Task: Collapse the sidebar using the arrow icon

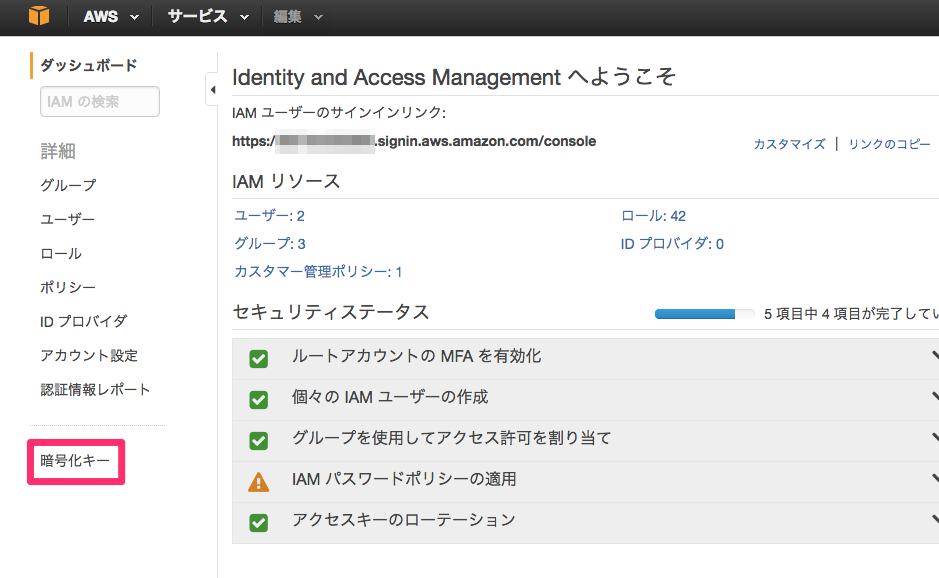Action: [213, 89]
